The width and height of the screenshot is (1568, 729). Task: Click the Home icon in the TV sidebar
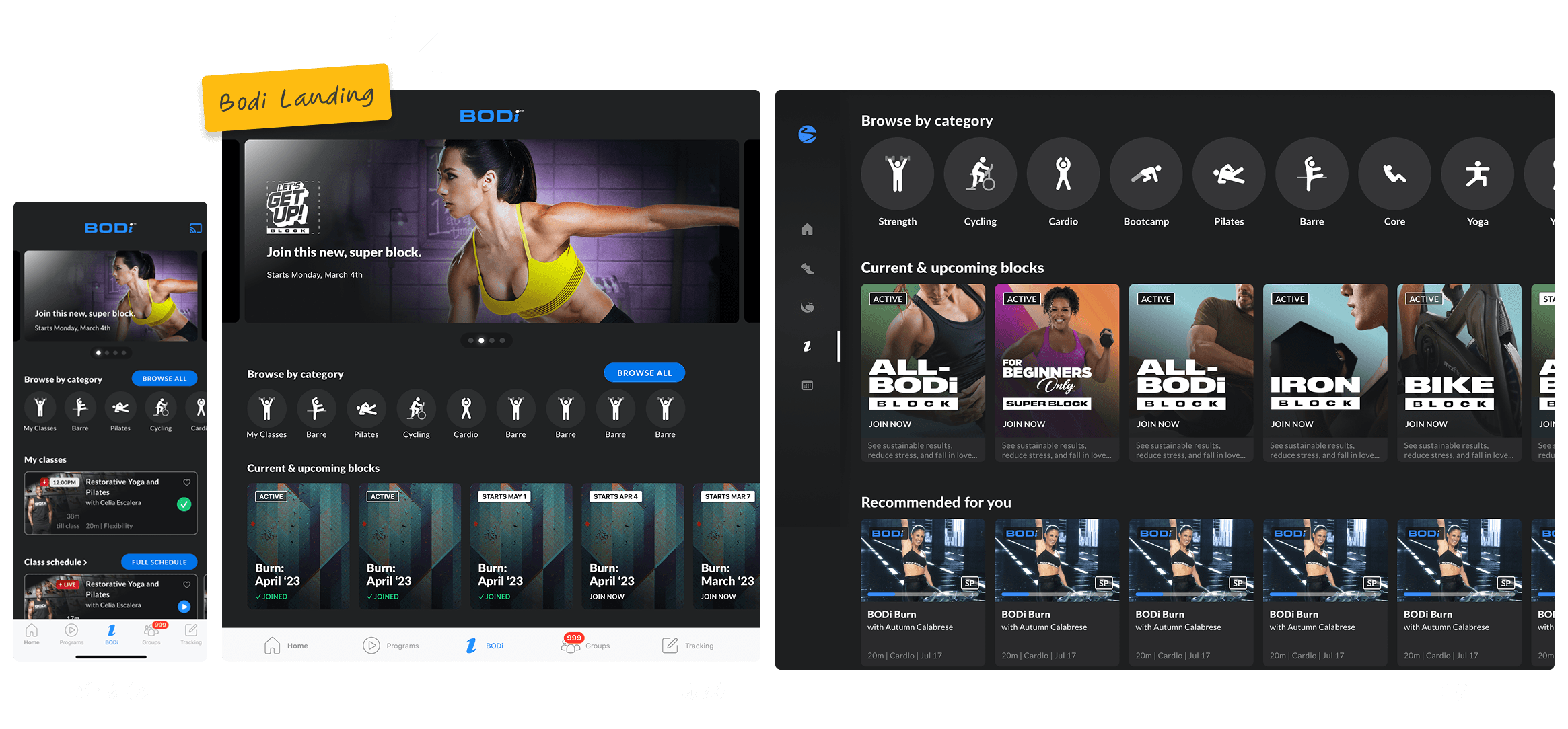[x=808, y=229]
